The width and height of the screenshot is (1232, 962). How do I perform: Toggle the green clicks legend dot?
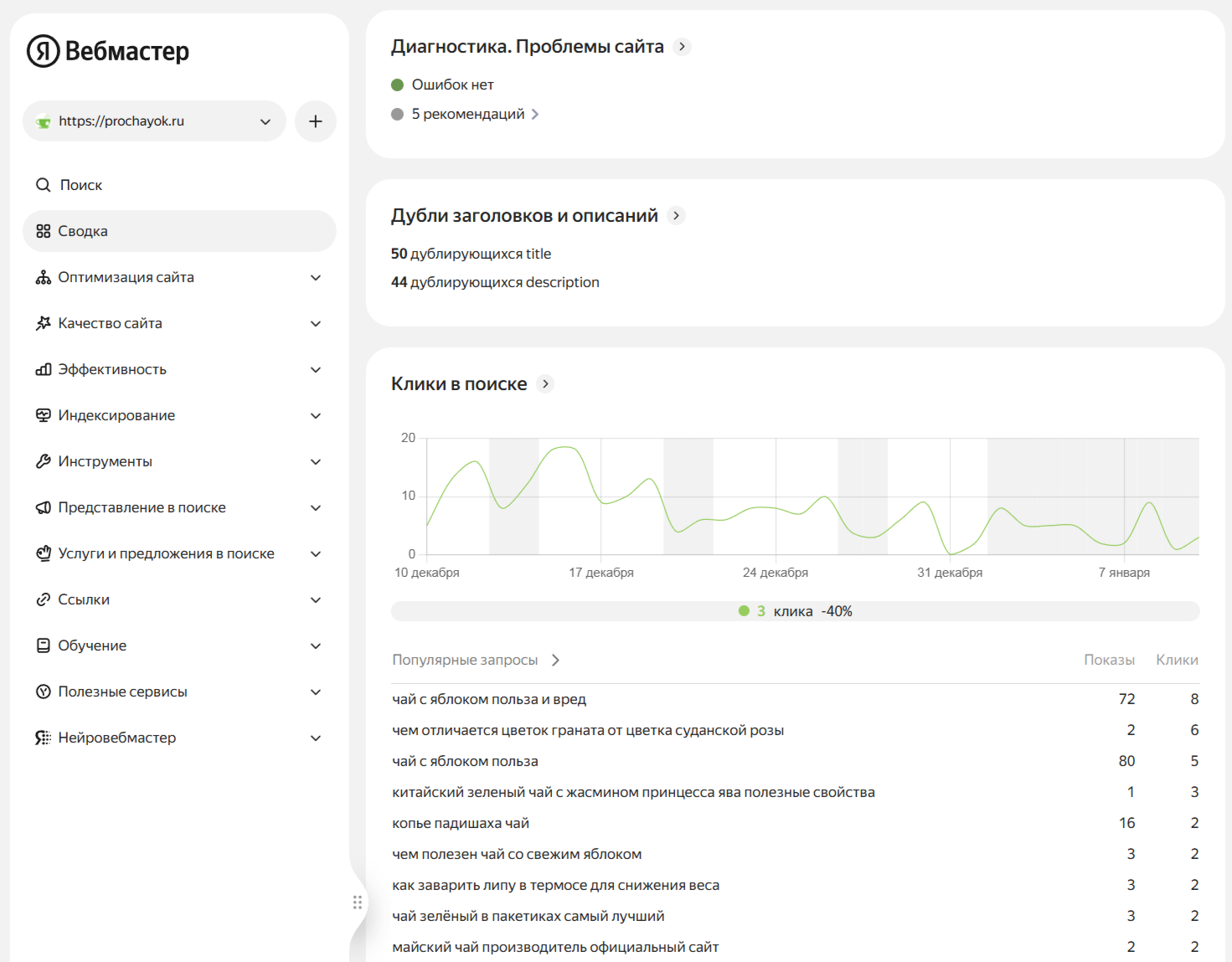744,611
